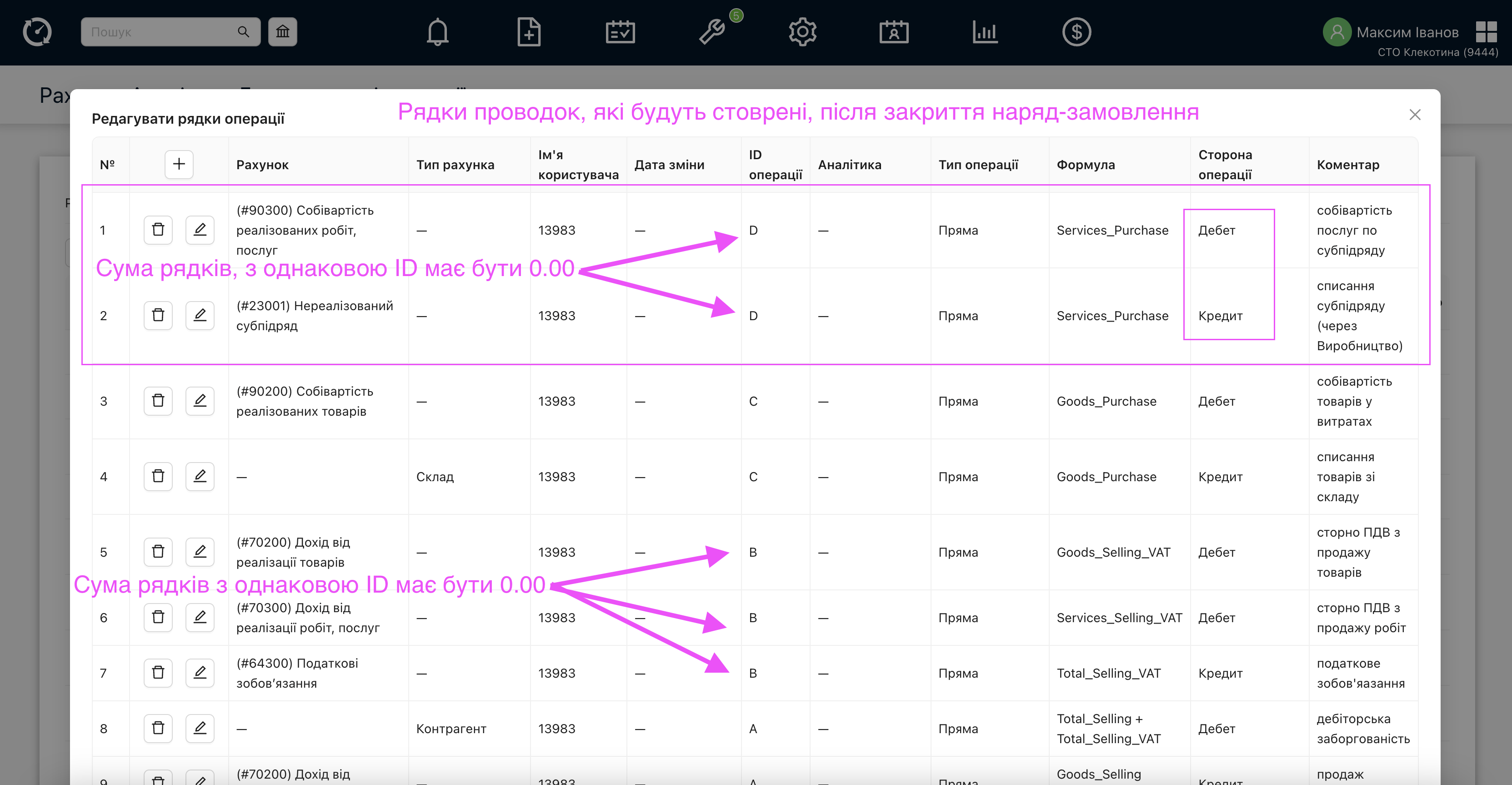Delete row 7 Податкові зобов'язання with trash icon

pos(158,673)
